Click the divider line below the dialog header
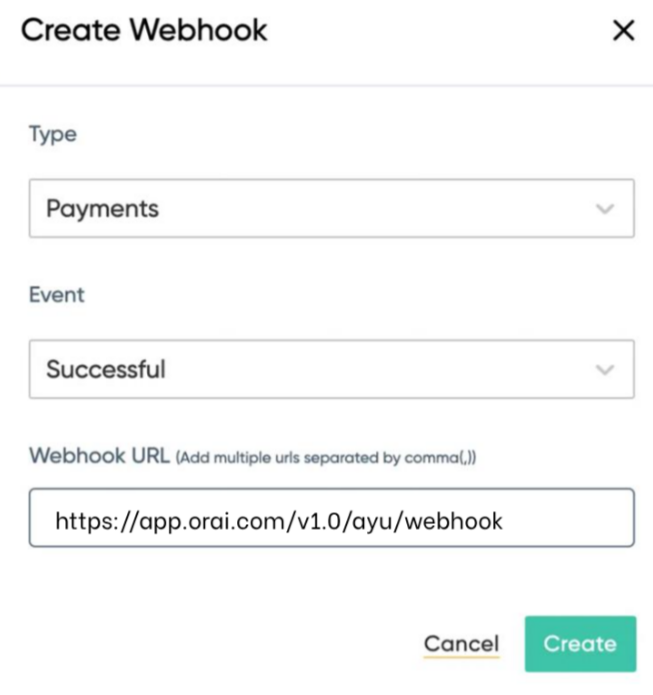 click(326, 86)
